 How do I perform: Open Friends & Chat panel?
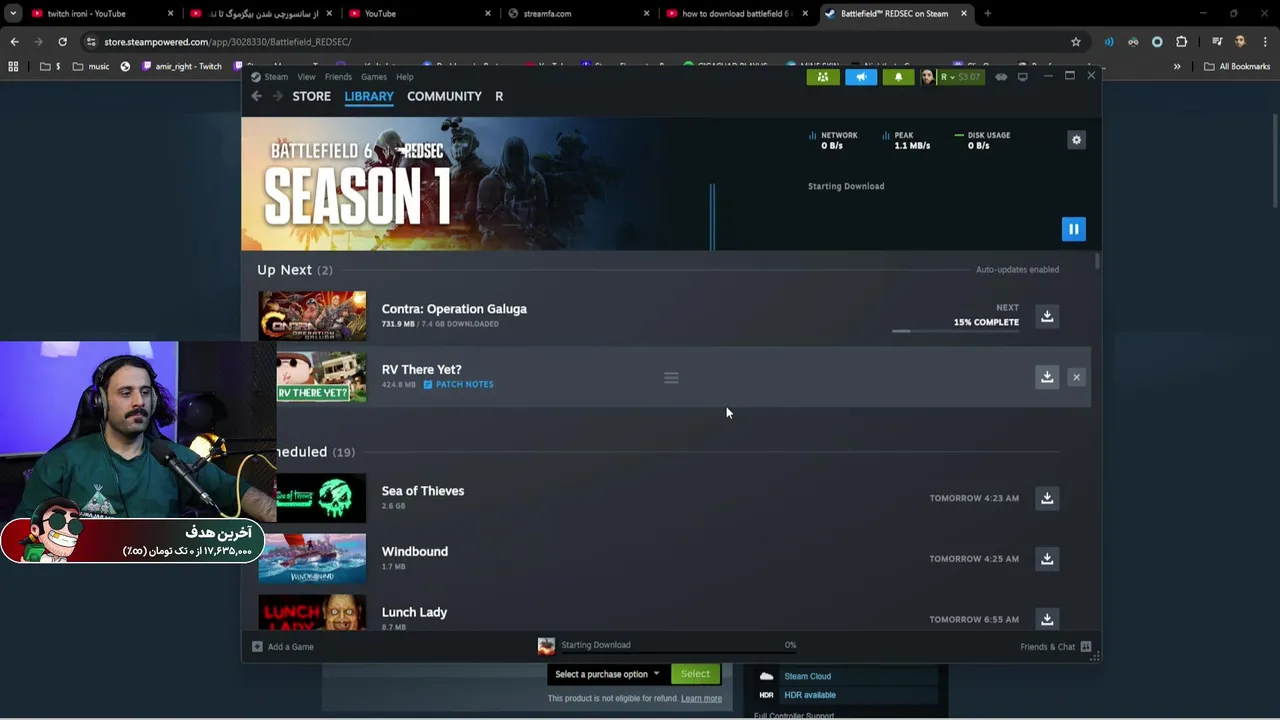coord(1055,647)
